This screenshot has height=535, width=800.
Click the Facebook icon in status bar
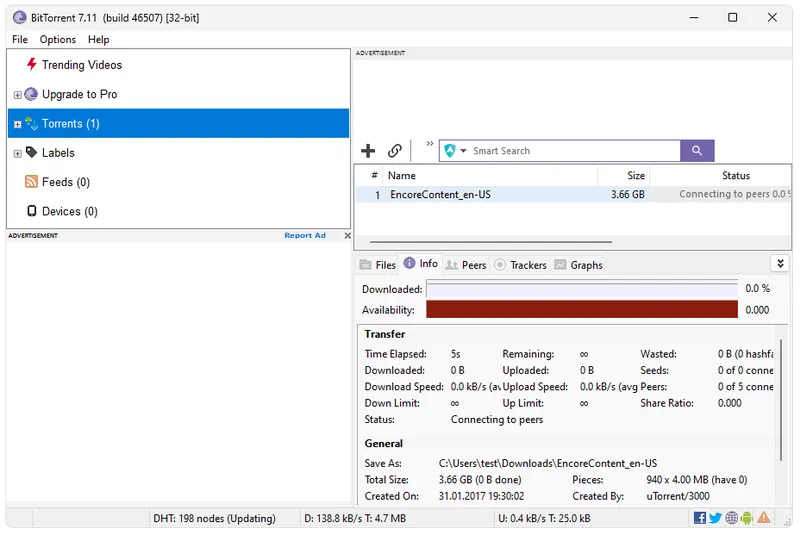pyautogui.click(x=700, y=518)
